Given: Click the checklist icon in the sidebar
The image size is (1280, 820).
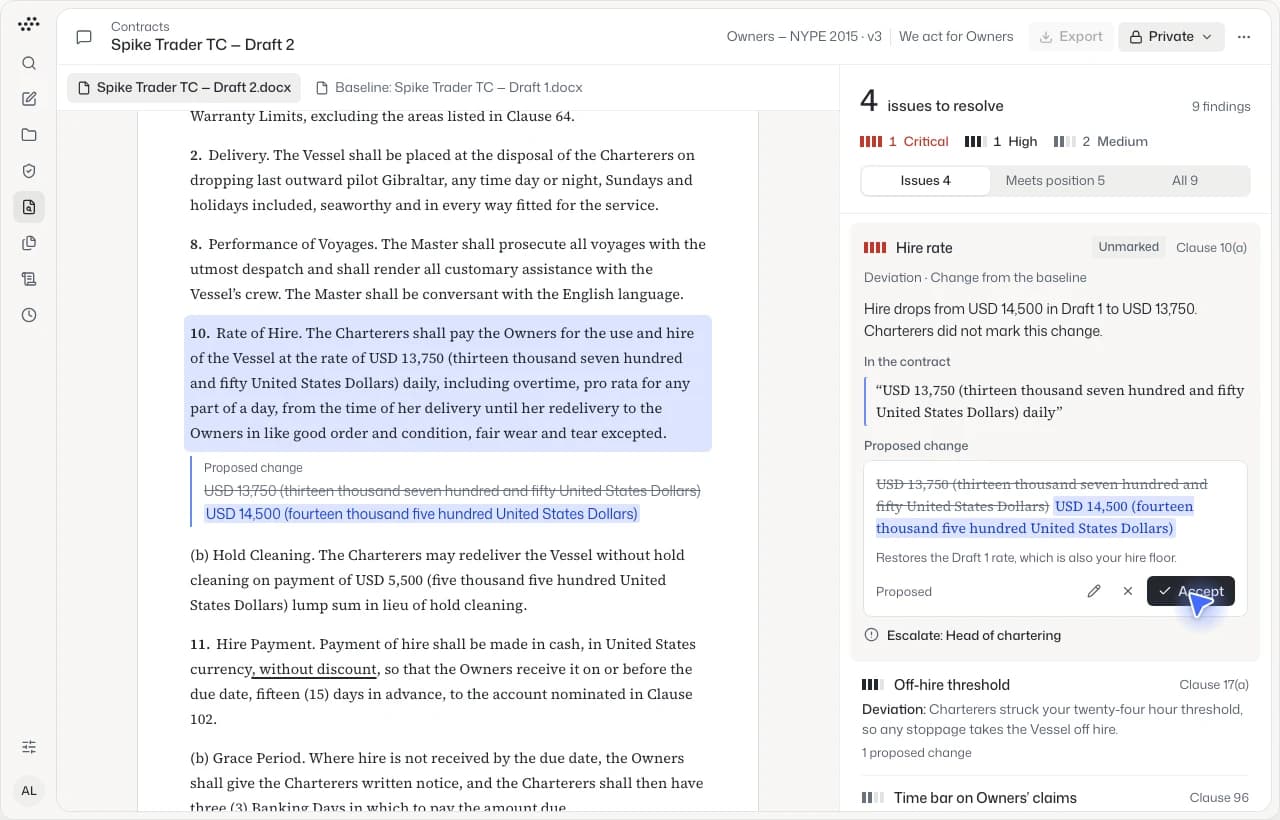Looking at the screenshot, I should 29,279.
